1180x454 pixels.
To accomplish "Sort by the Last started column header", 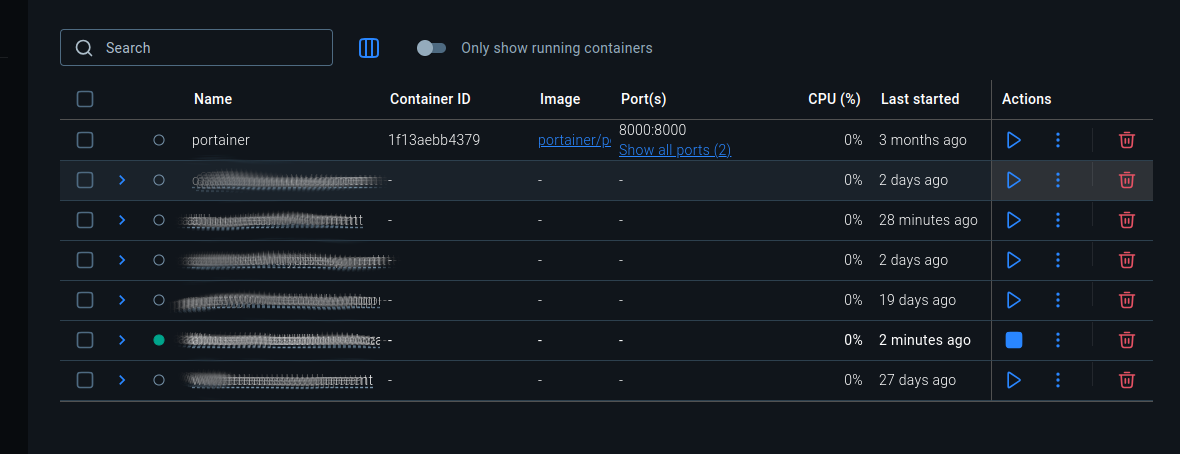I will 919,99.
